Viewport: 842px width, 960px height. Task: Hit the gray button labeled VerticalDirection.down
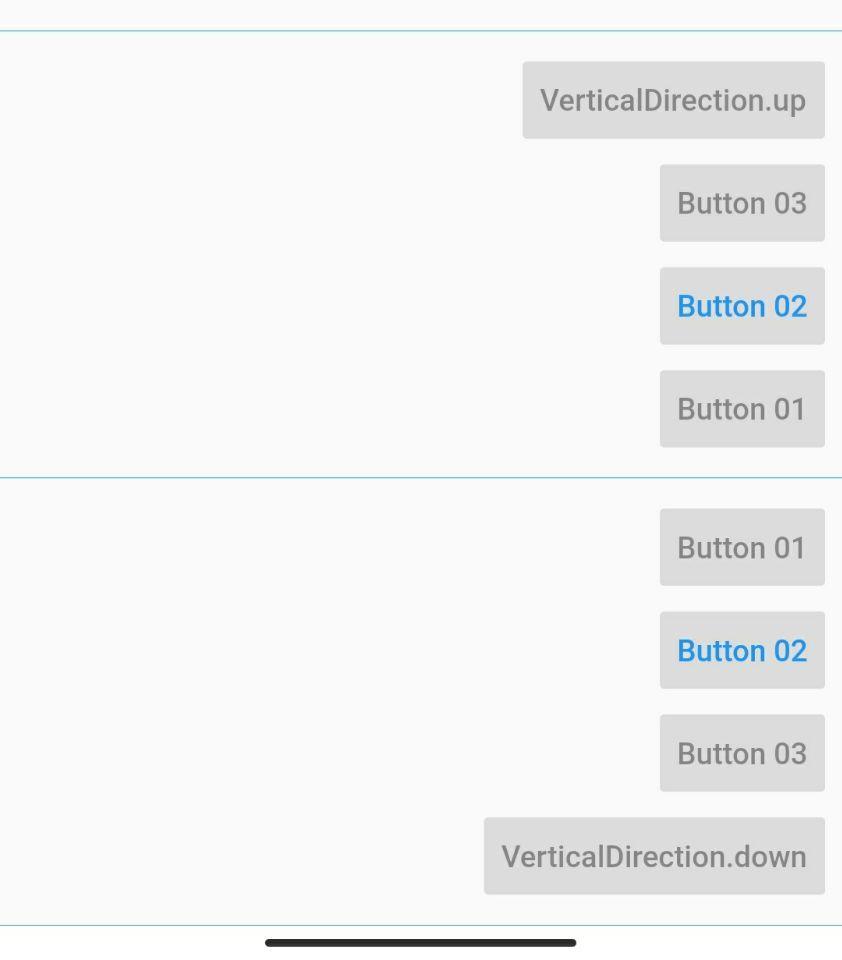tap(654, 856)
